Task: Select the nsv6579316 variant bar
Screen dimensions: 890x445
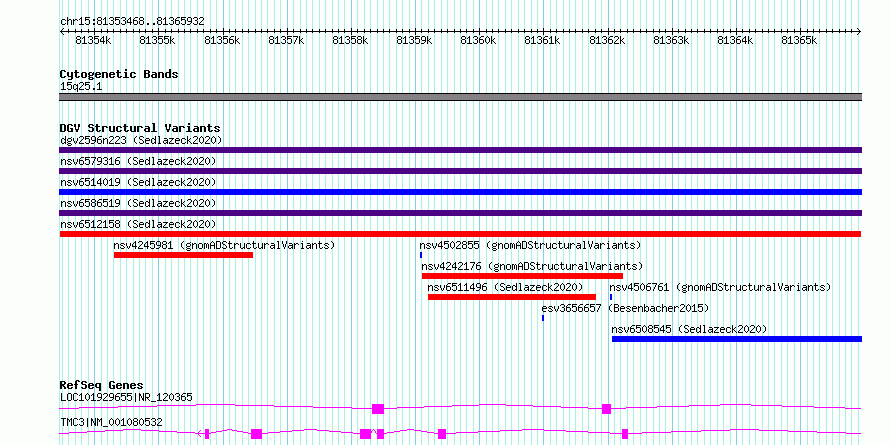Action: click(460, 171)
